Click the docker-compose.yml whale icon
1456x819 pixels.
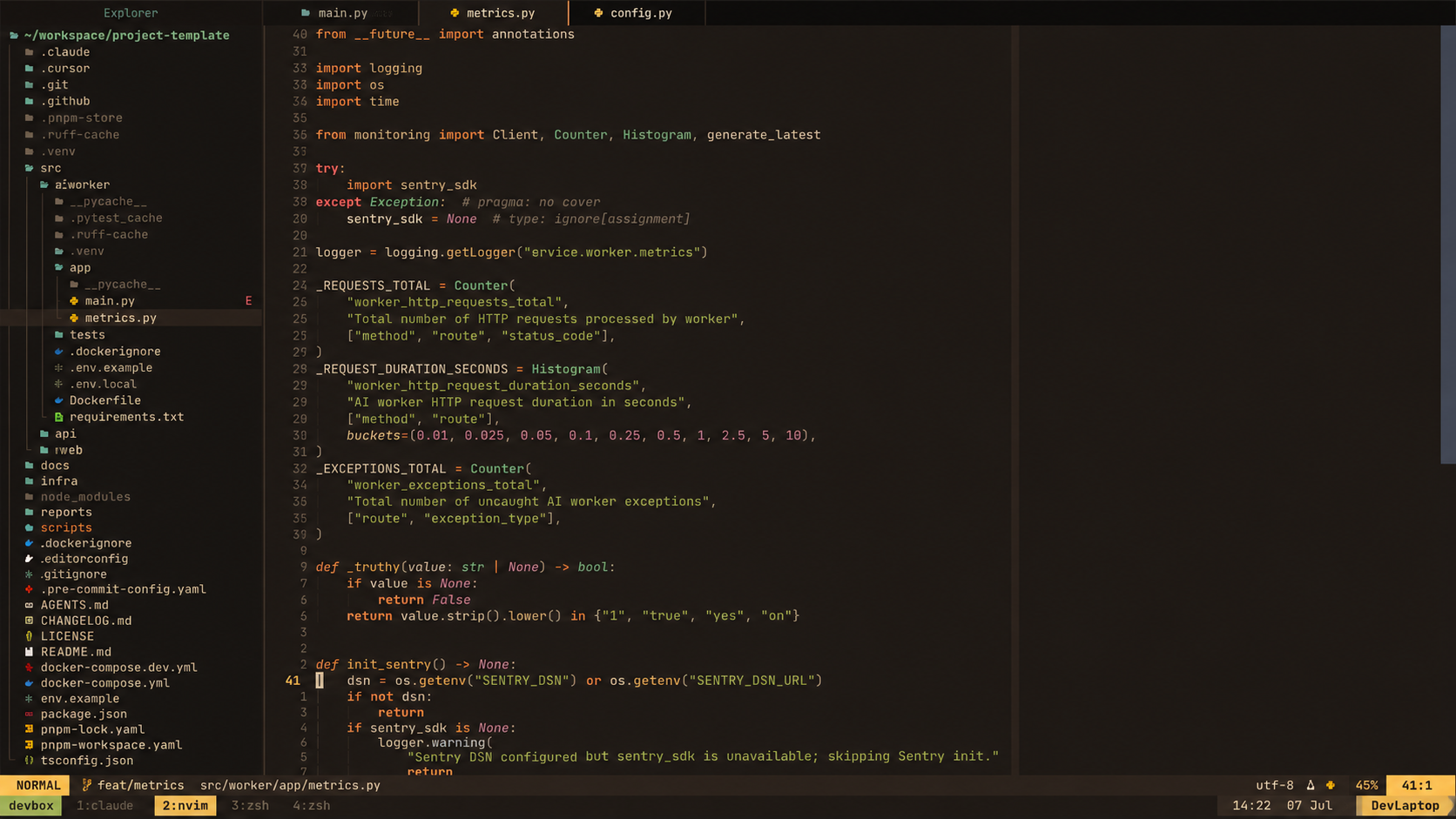point(30,683)
